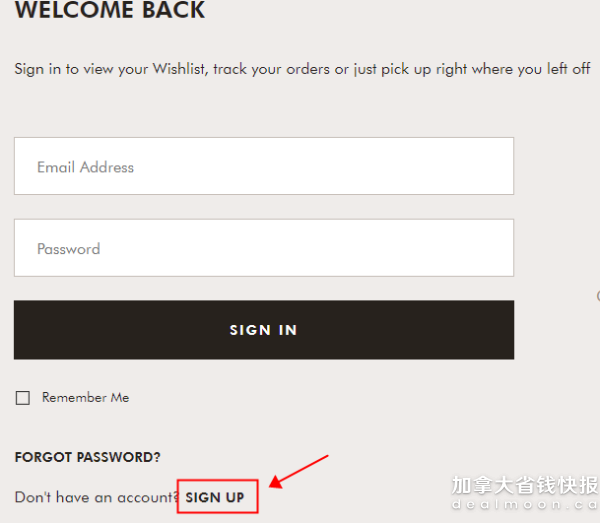Click the partial circular icon at right edge
This screenshot has height=523, width=600.
[598, 296]
